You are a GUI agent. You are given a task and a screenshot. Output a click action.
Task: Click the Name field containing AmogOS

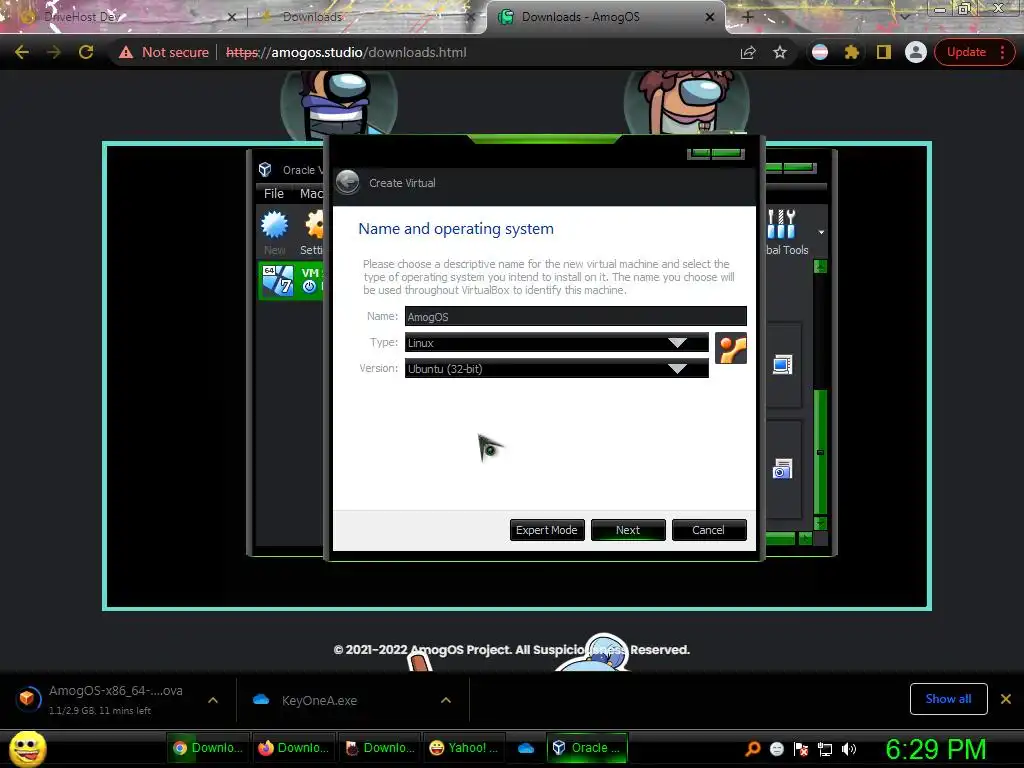point(575,316)
